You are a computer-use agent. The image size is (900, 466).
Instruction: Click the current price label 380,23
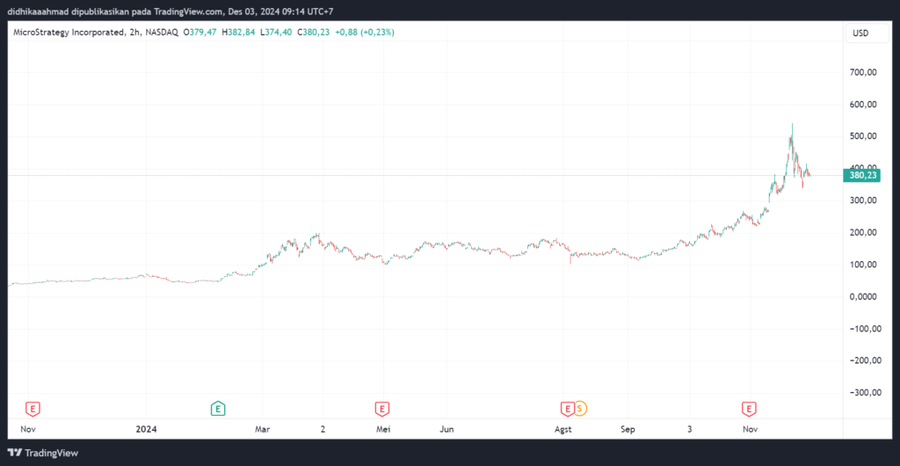pyautogui.click(x=861, y=175)
